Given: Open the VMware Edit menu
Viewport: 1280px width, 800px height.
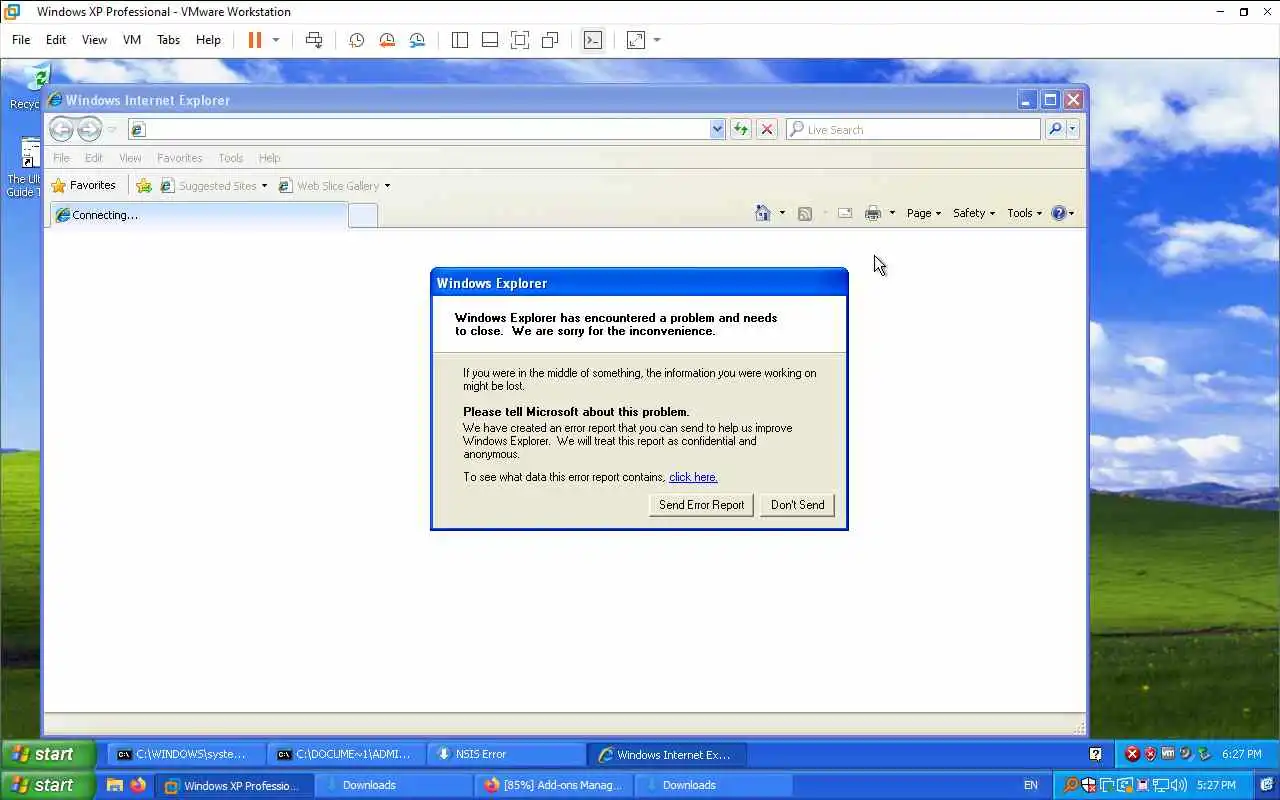Looking at the screenshot, I should [x=56, y=40].
